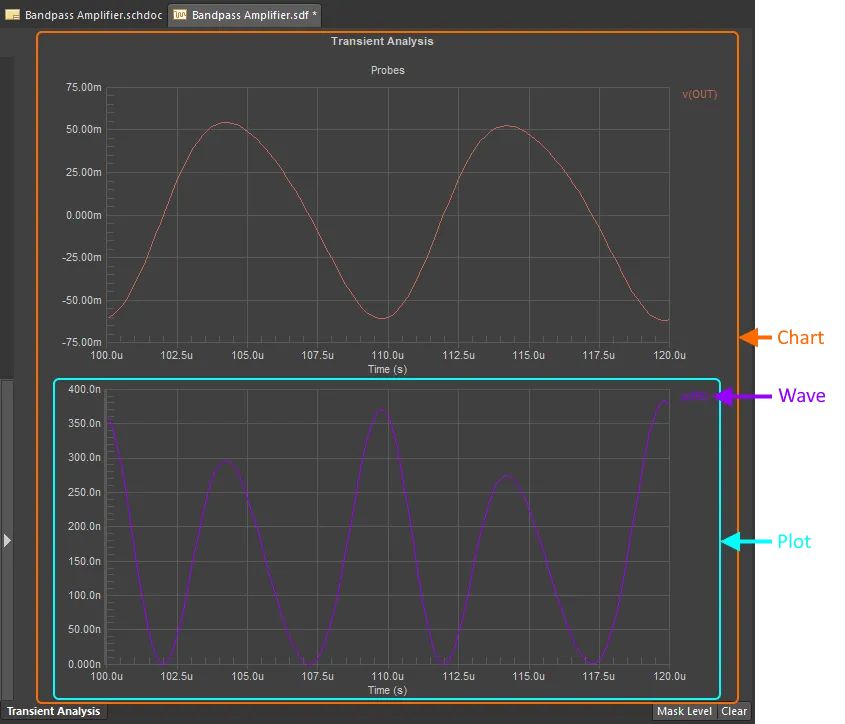
Task: Click 112.5u on the lower plot time axis
Action: tap(459, 676)
